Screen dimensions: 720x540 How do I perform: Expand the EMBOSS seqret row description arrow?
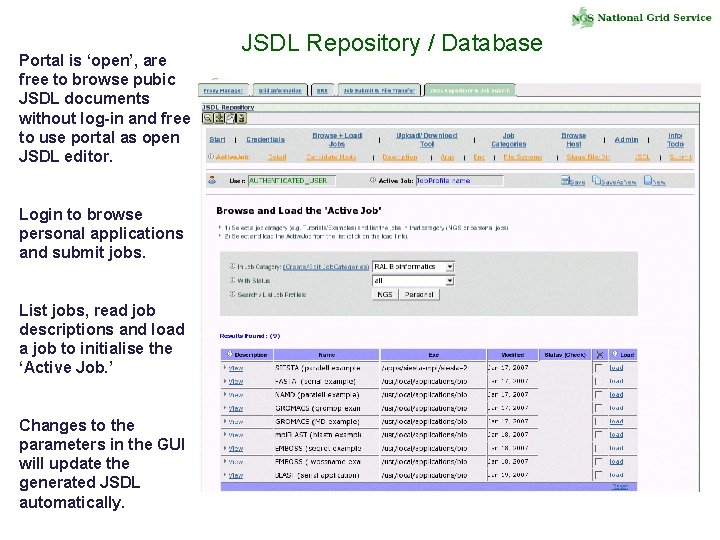coord(225,448)
